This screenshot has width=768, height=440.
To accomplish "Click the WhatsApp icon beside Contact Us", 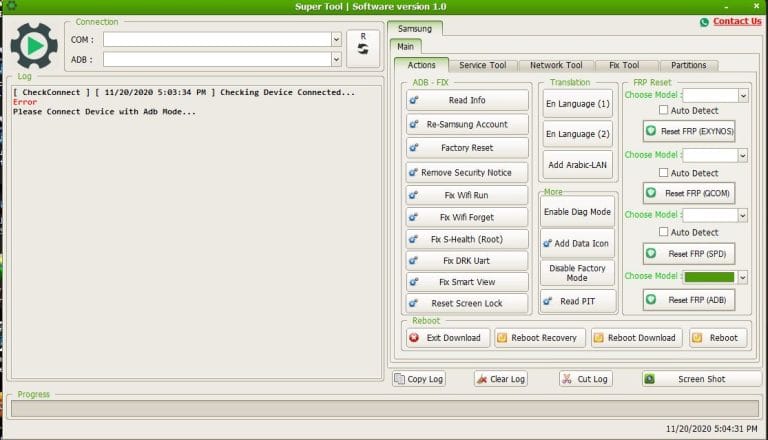I will [704, 22].
